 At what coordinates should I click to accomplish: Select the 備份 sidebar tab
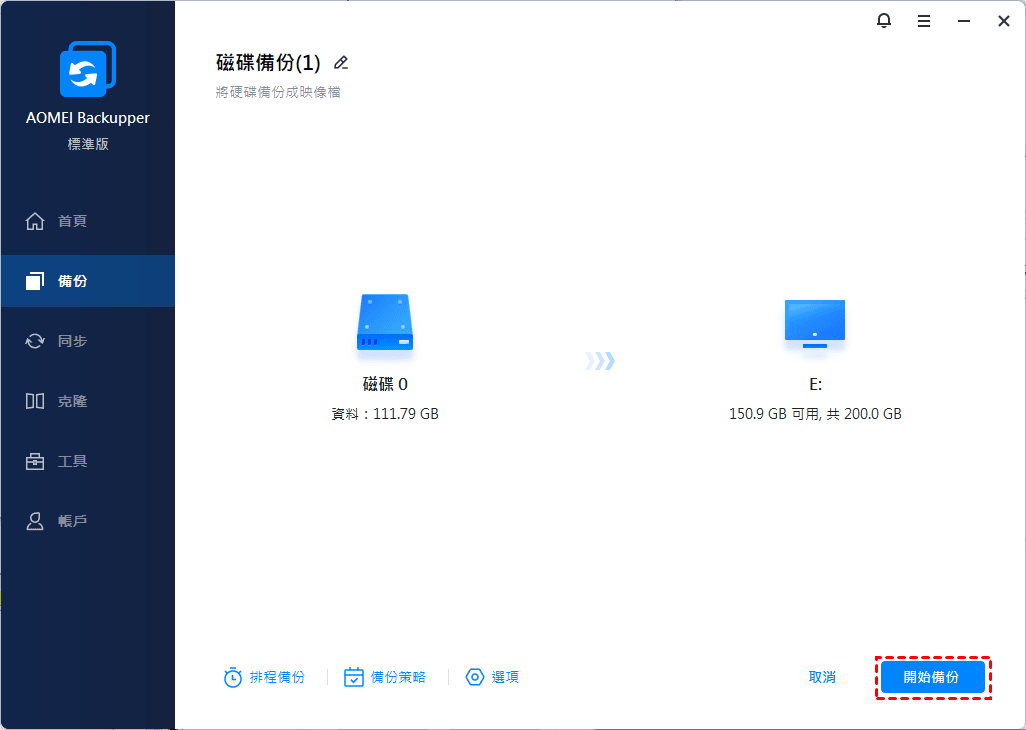pos(88,281)
